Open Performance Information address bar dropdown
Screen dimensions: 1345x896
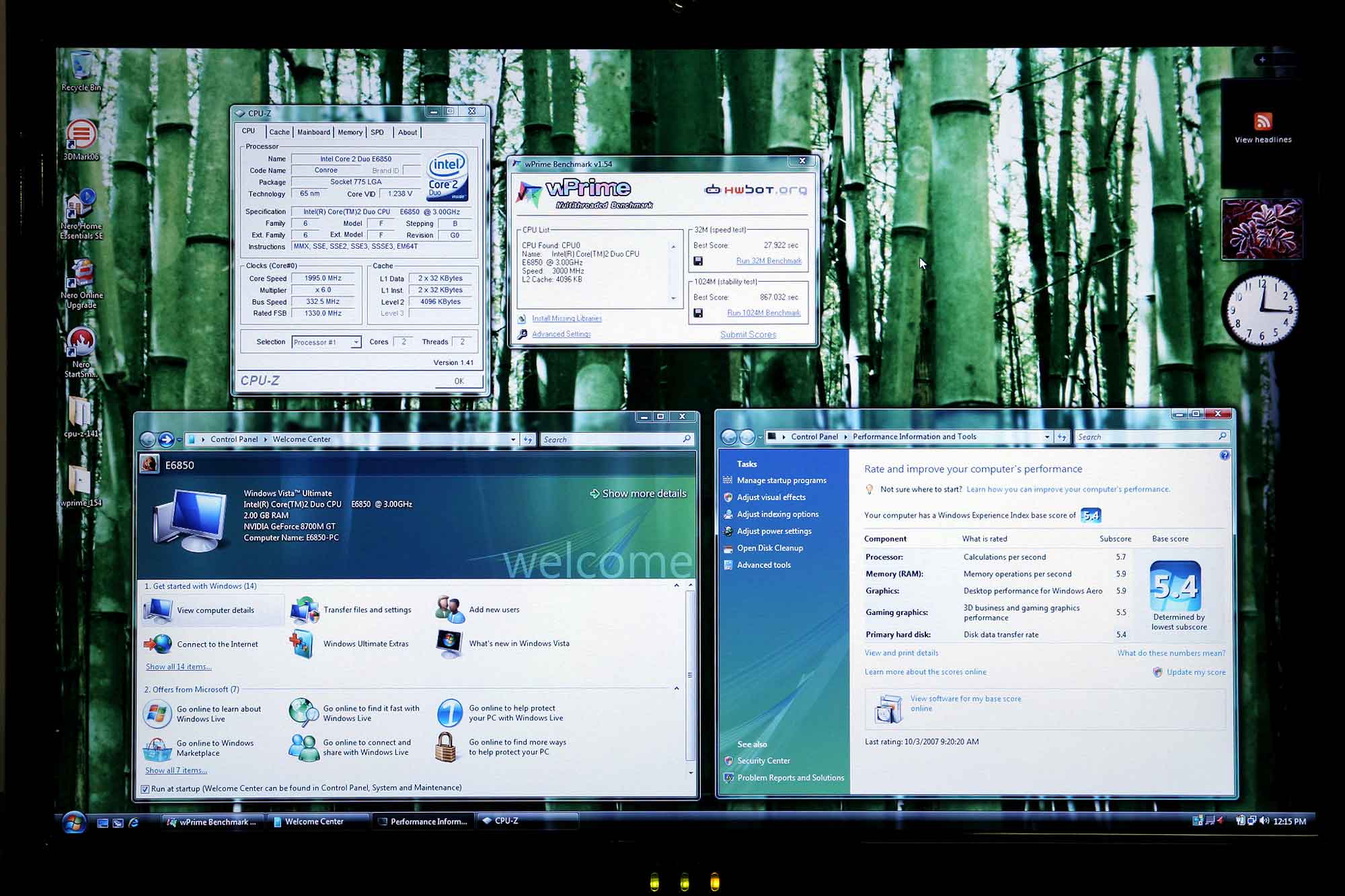pos(1047,437)
